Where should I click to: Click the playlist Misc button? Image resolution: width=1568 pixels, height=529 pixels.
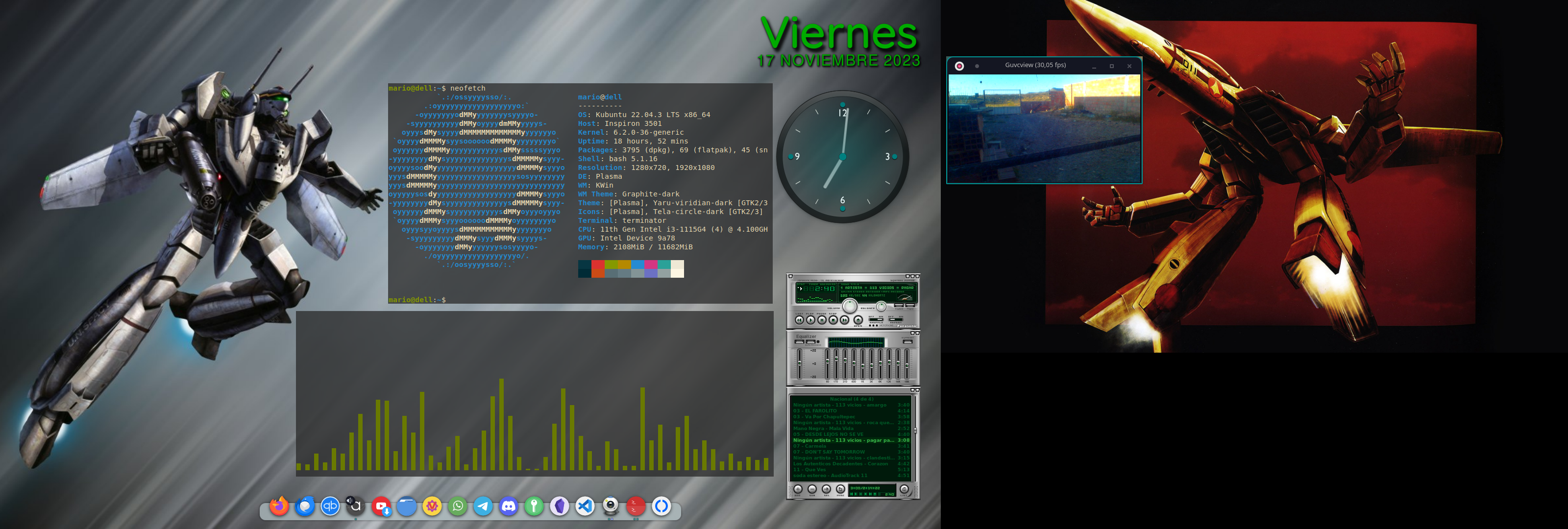point(841,489)
